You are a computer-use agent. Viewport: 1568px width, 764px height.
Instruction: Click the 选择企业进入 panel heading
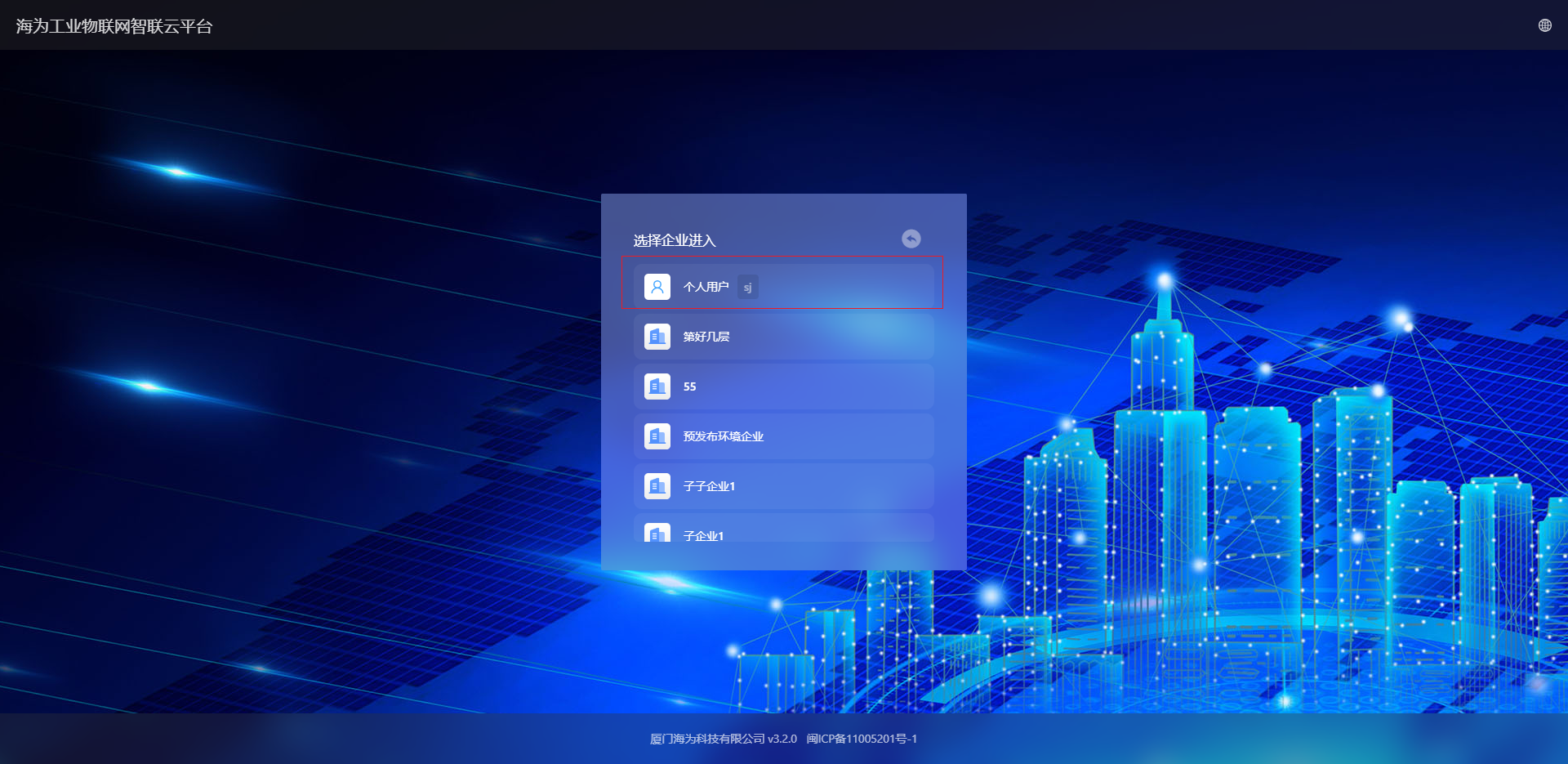tap(675, 240)
